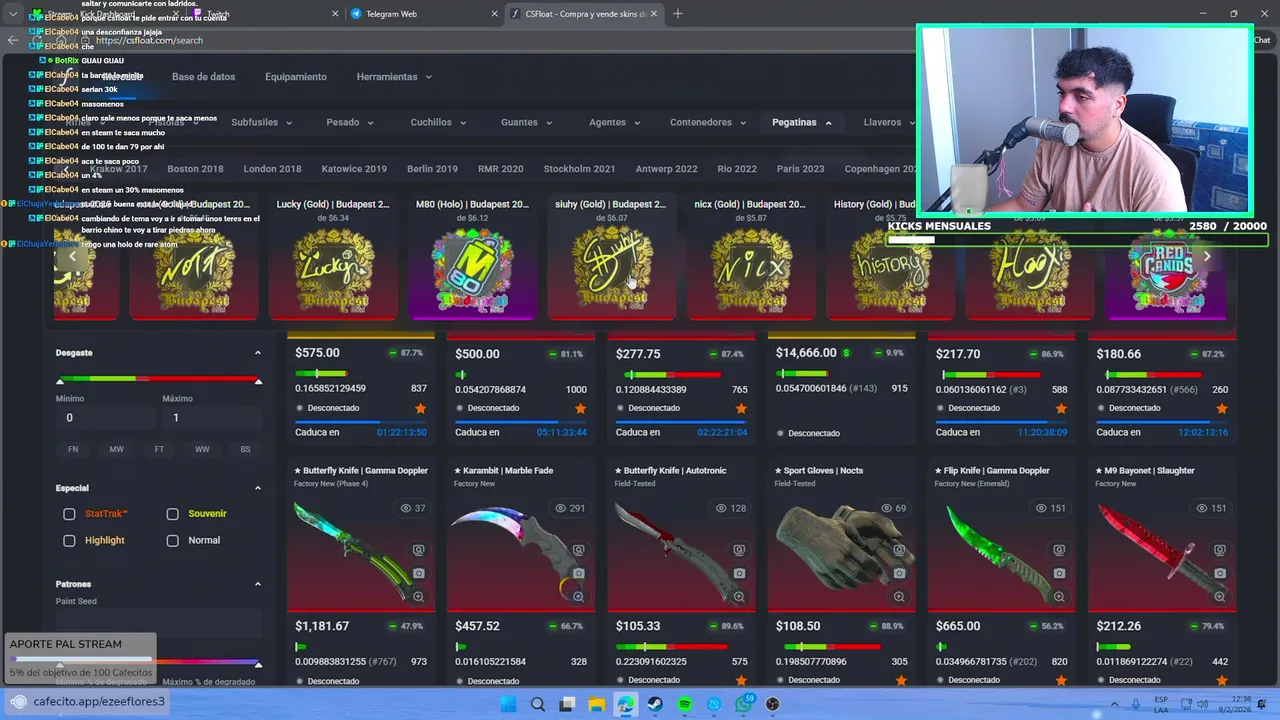The width and height of the screenshot is (1280, 720).
Task: Collapse the Patrones filter section
Action: 258,584
